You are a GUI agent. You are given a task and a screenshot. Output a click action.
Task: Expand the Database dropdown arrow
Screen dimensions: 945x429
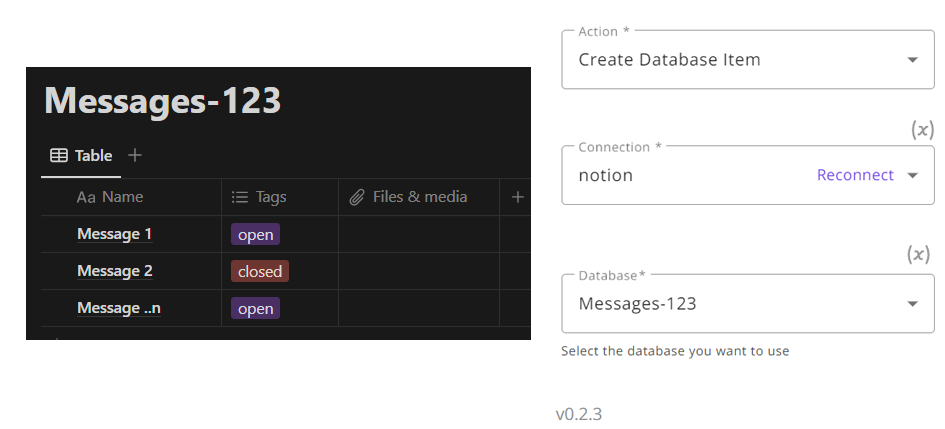912,304
